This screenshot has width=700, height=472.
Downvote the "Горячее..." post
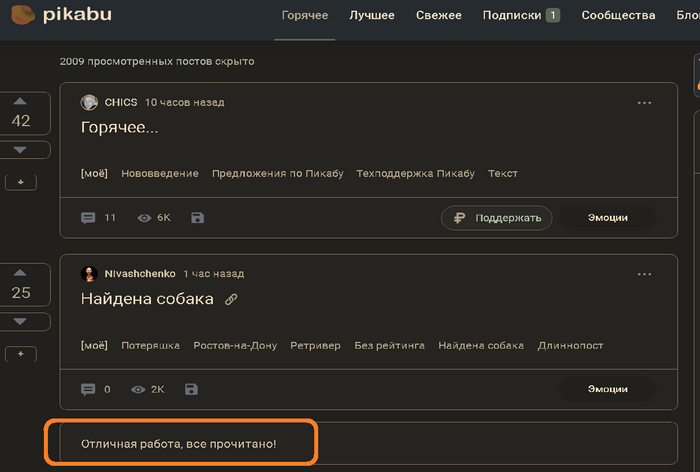tap(20, 150)
